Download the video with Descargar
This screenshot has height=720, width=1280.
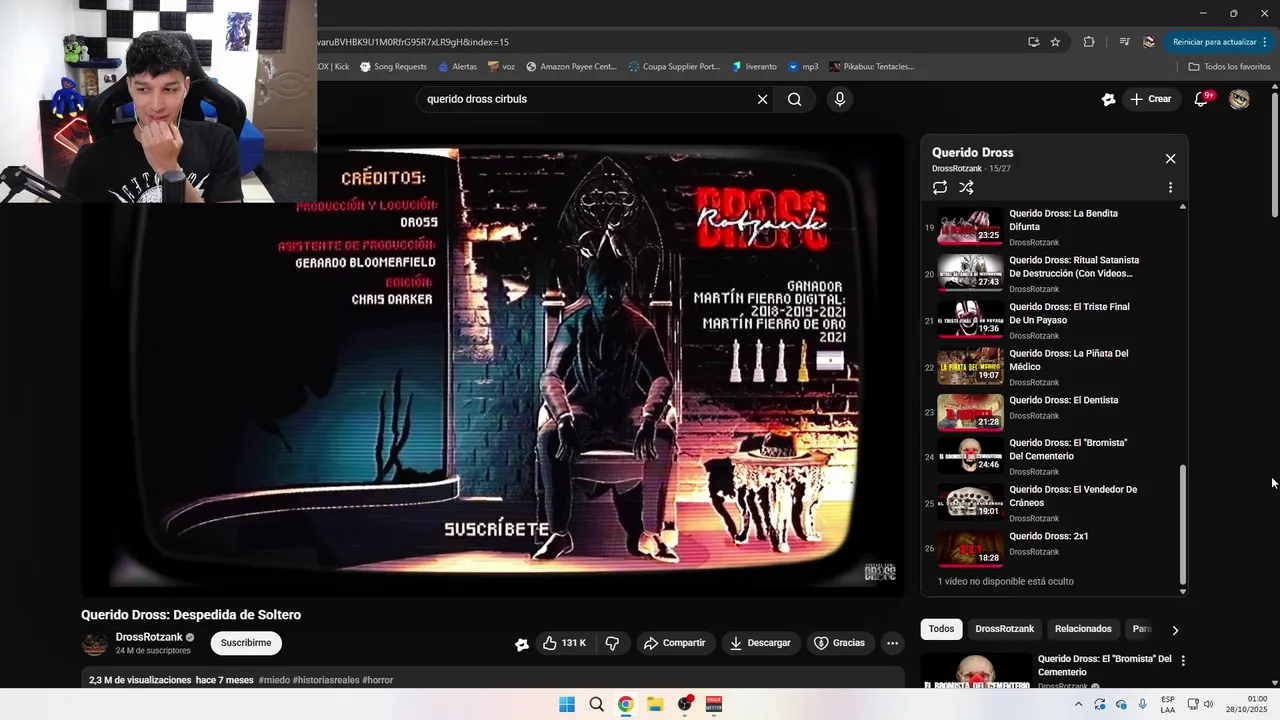(760, 643)
